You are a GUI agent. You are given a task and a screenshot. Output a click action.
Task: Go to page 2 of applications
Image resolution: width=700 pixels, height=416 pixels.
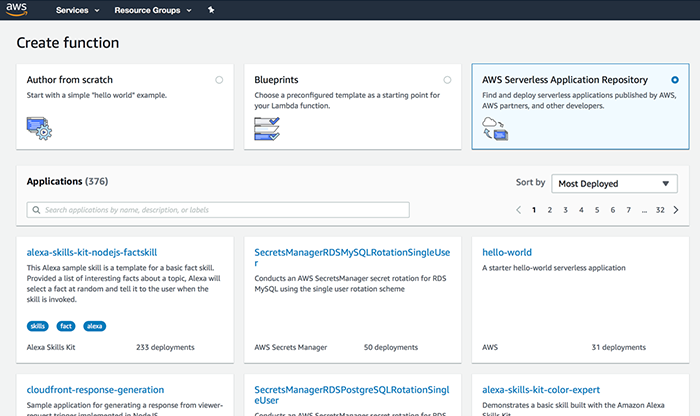click(x=550, y=210)
